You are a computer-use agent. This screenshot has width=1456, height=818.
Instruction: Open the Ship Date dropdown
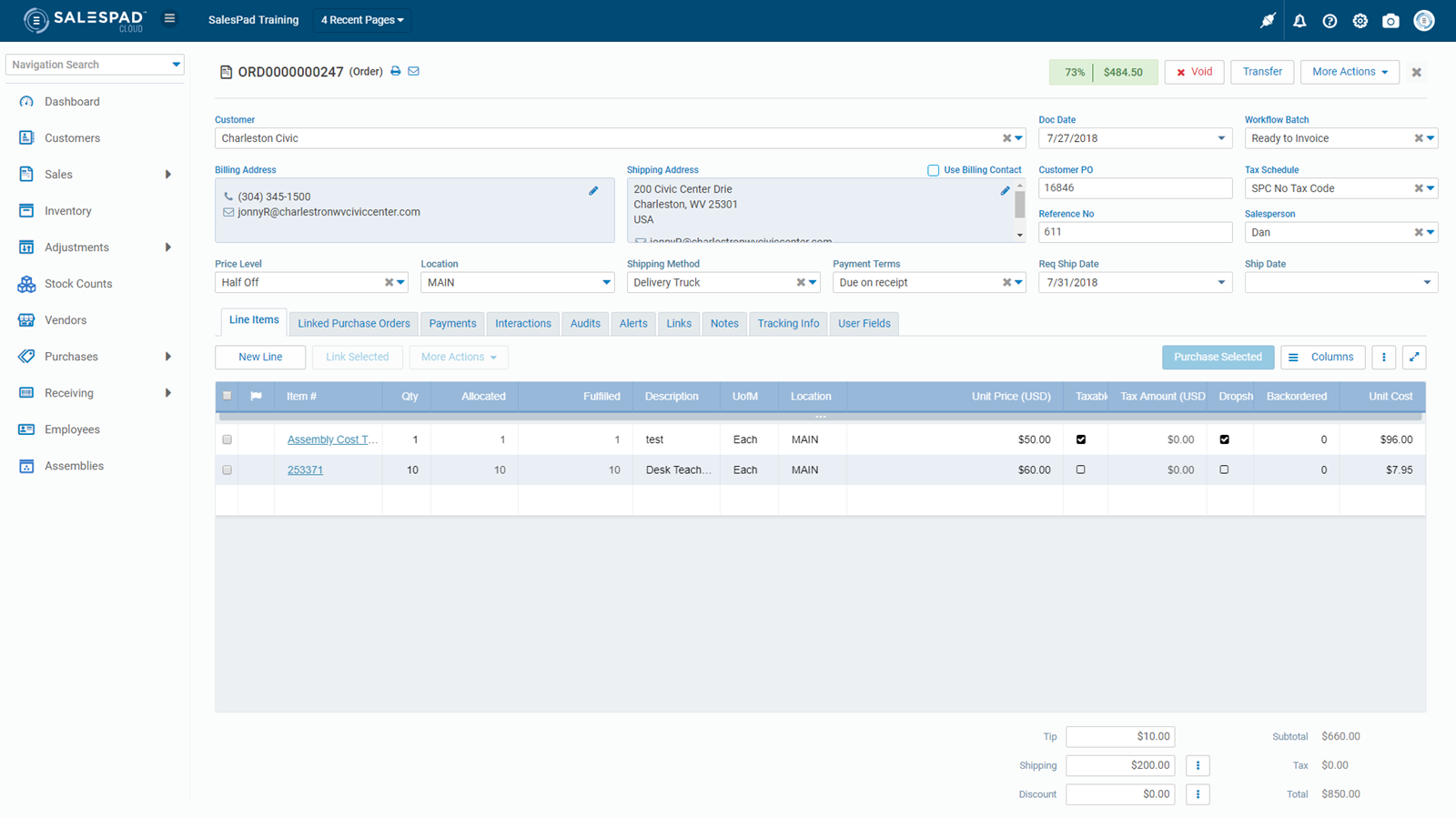[1427, 282]
